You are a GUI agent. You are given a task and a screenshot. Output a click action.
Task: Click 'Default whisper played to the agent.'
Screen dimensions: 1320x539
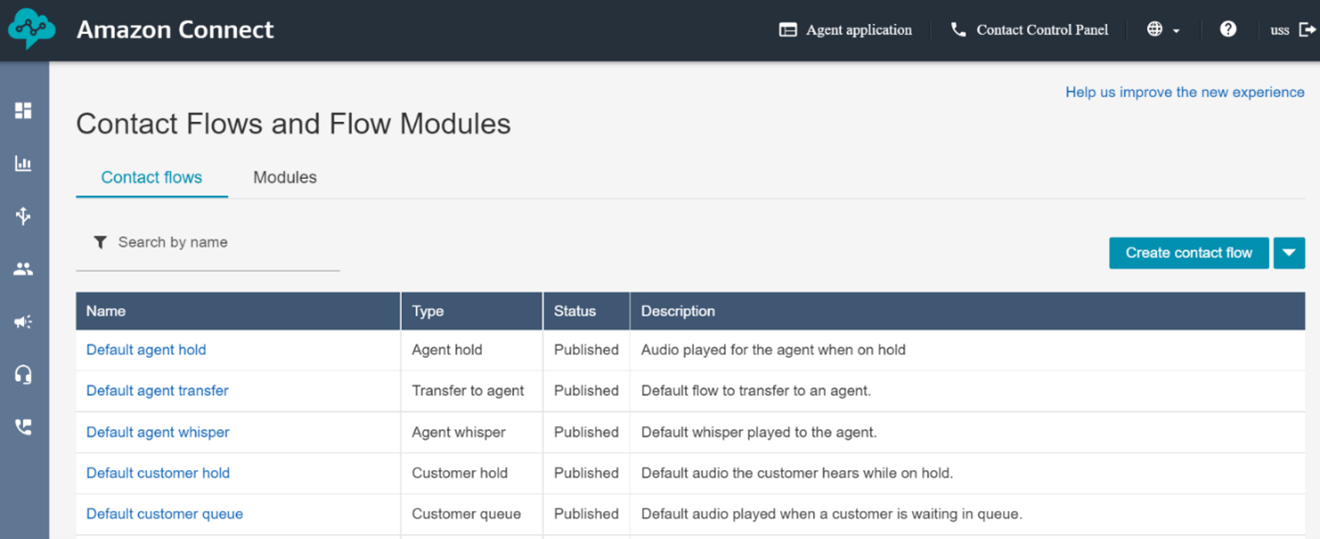(759, 432)
